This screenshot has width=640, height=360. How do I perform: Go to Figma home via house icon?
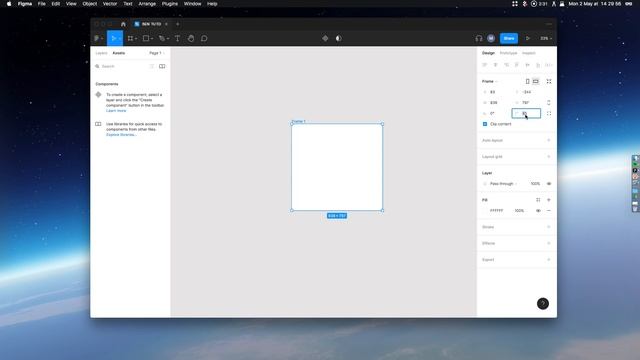[123, 24]
